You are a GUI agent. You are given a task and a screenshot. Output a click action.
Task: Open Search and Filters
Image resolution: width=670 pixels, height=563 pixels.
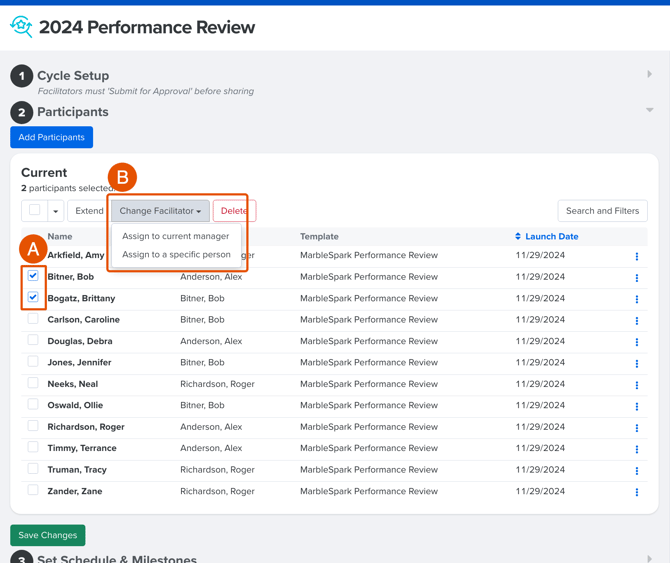click(x=602, y=211)
